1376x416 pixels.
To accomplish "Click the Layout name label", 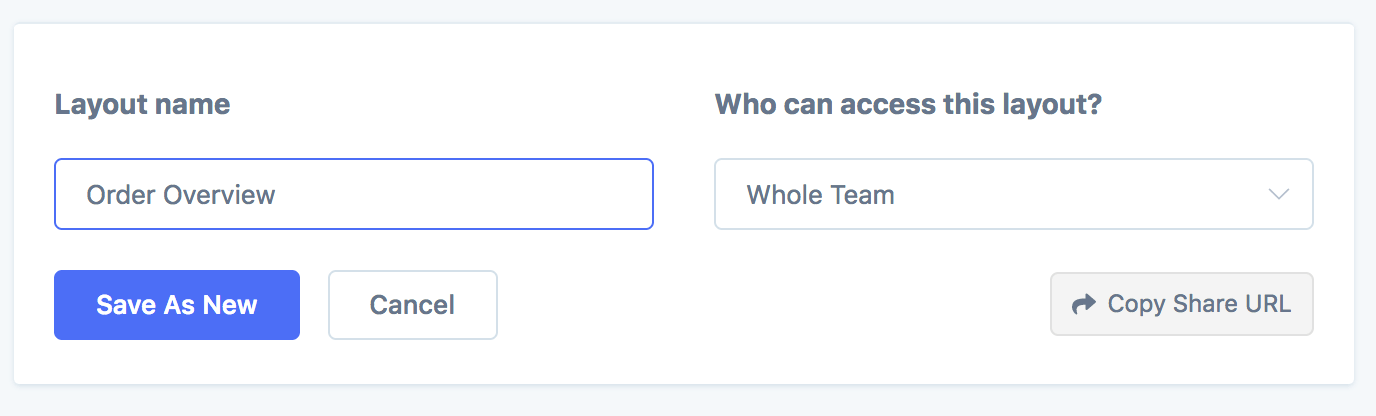I will click(x=142, y=104).
